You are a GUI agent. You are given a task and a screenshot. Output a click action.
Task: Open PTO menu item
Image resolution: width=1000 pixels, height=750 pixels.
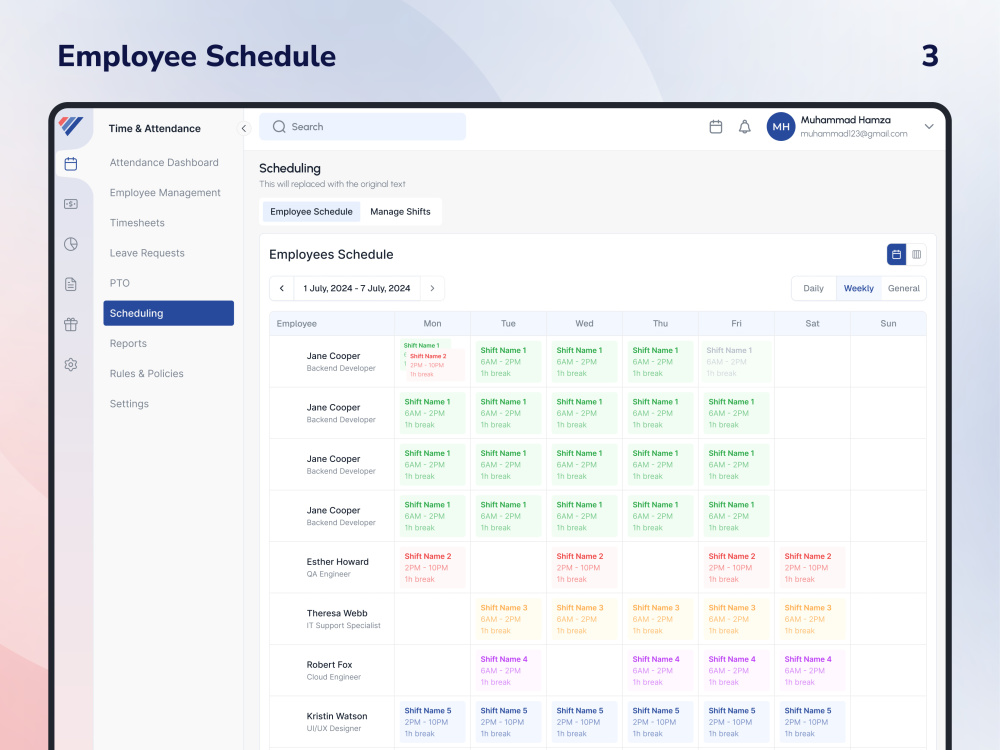click(119, 283)
